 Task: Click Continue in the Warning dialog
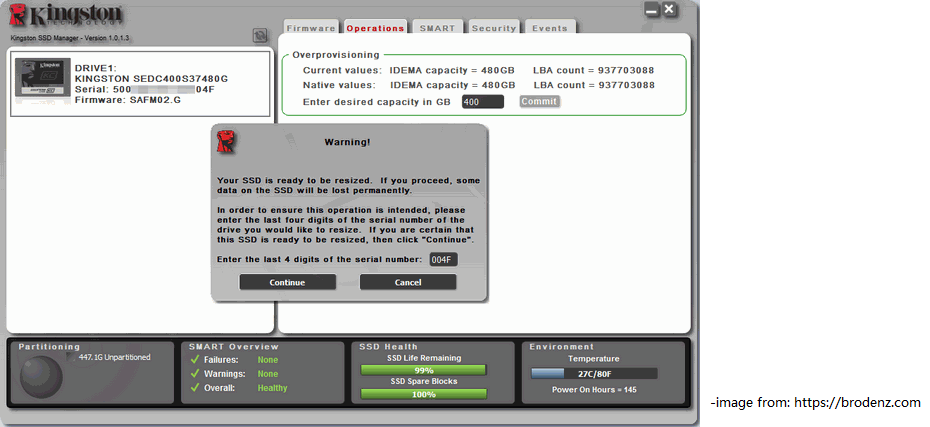click(x=287, y=282)
